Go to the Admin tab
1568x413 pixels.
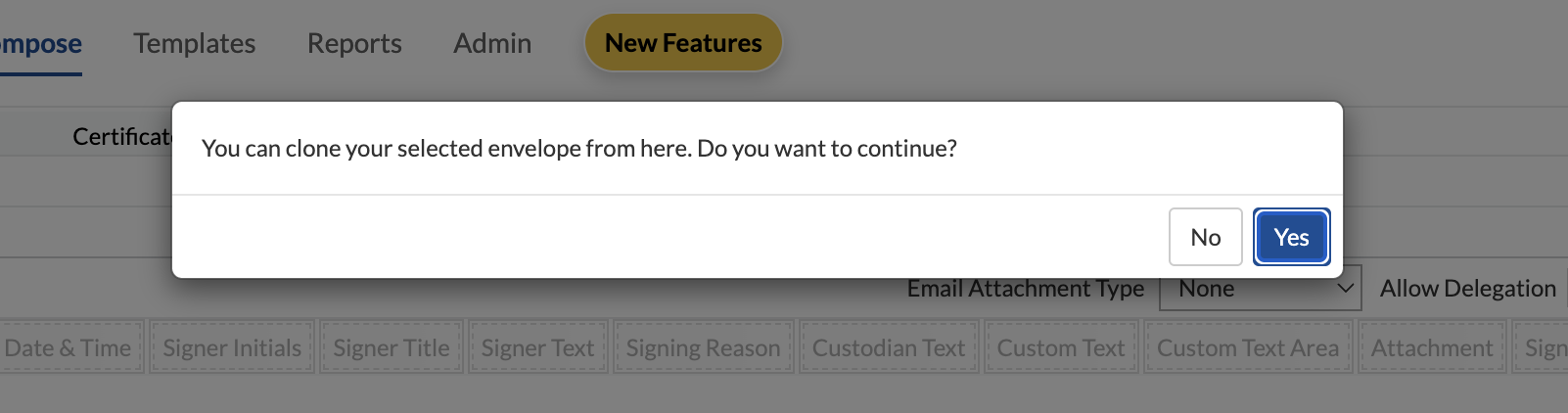[492, 43]
